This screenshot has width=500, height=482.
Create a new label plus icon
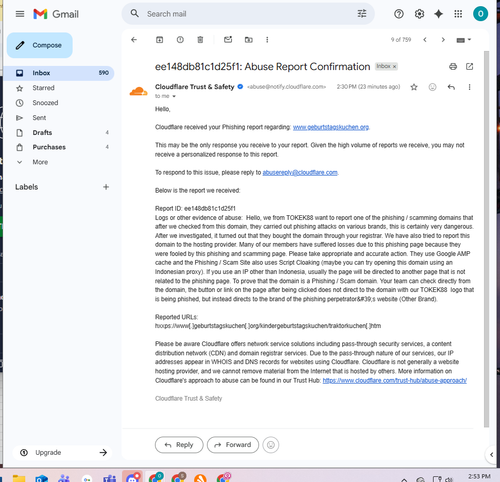[106, 187]
